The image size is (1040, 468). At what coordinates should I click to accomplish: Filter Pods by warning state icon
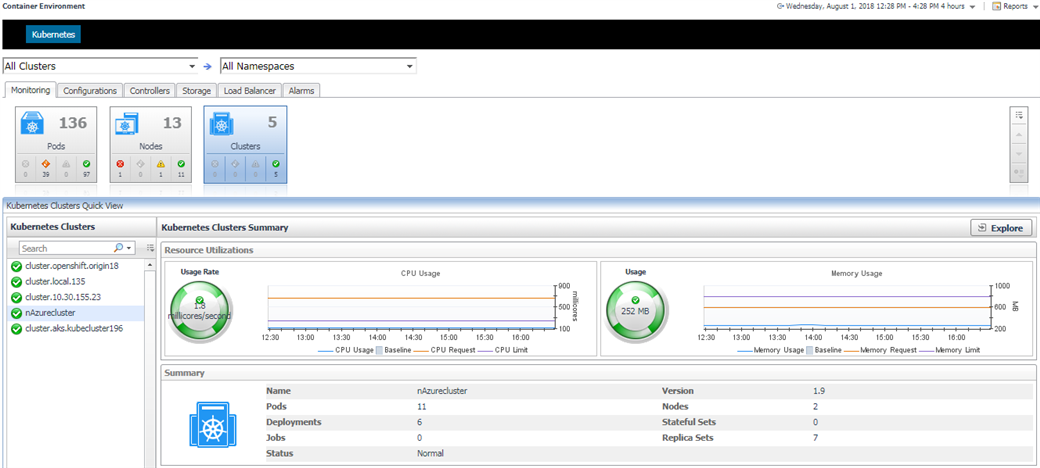click(66, 164)
